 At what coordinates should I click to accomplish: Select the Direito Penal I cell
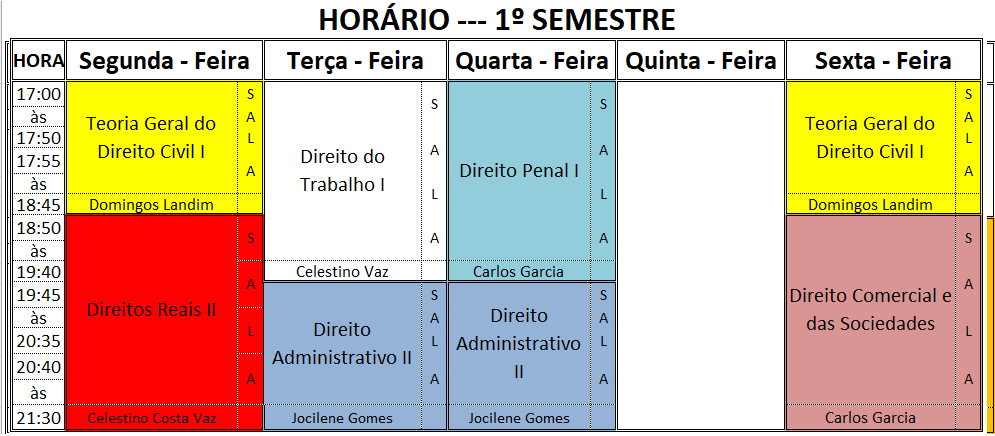519,170
